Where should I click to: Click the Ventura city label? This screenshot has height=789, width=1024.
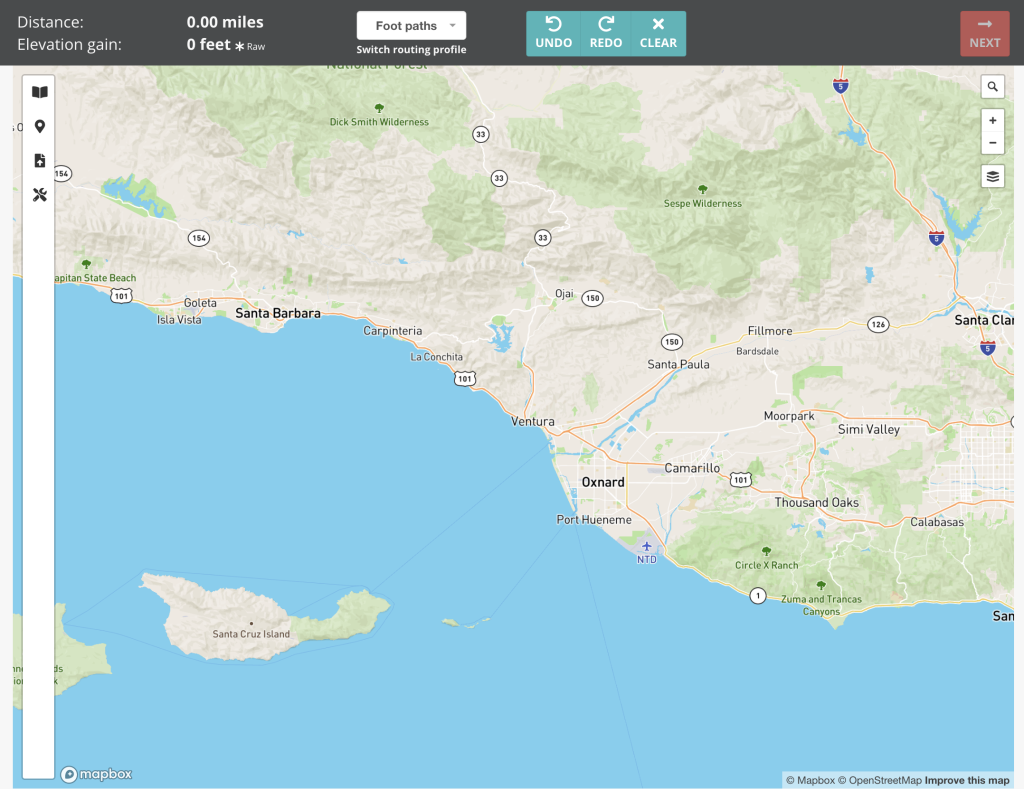533,421
